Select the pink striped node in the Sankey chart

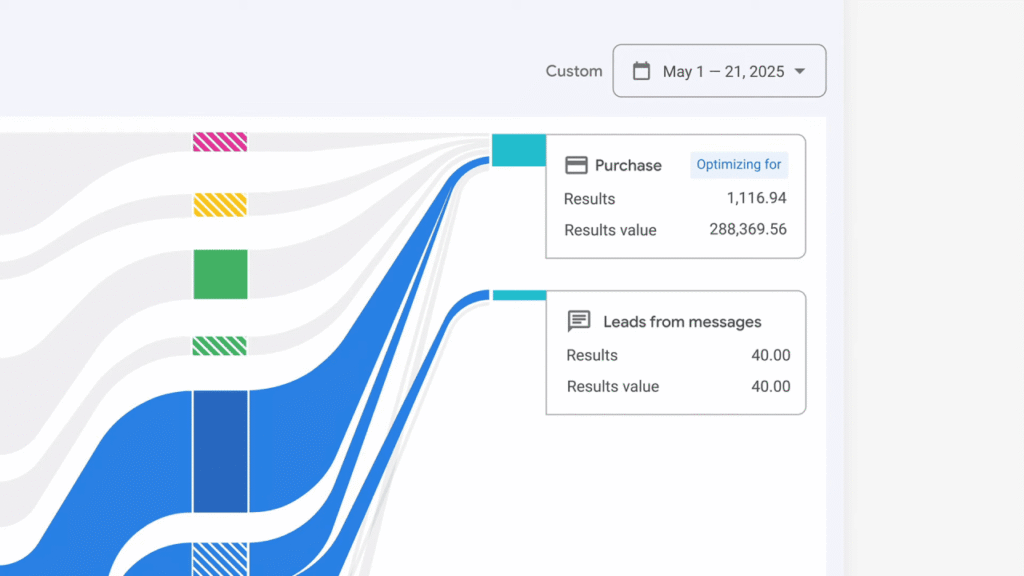tap(220, 142)
